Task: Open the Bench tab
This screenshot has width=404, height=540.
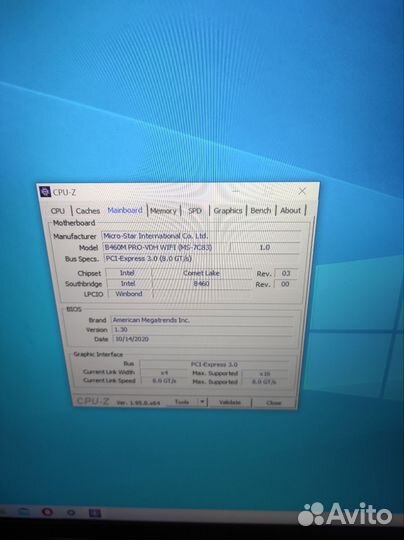Action: coord(261,210)
